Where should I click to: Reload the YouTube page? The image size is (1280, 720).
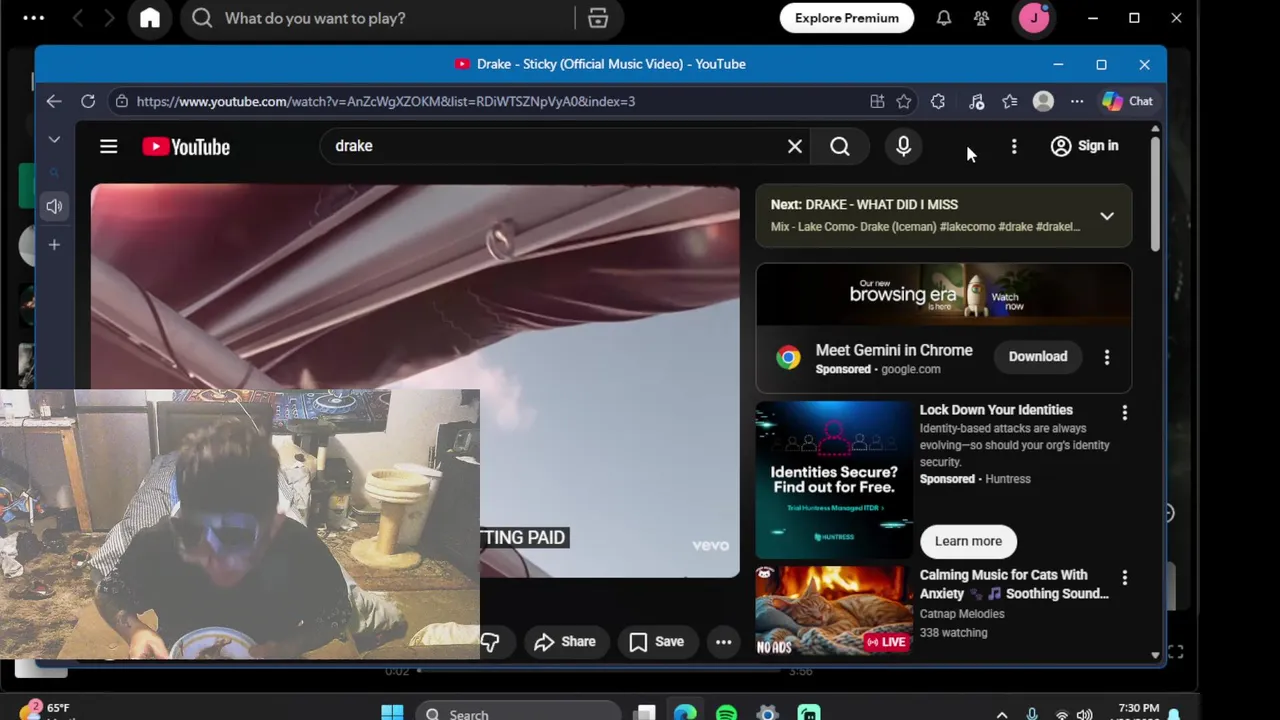click(x=88, y=101)
